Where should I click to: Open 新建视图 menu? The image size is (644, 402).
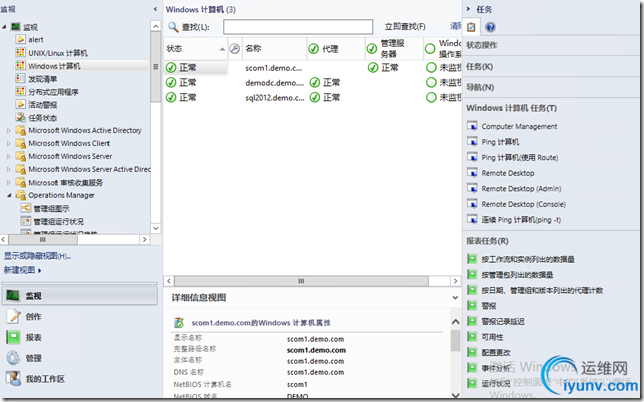[23, 270]
